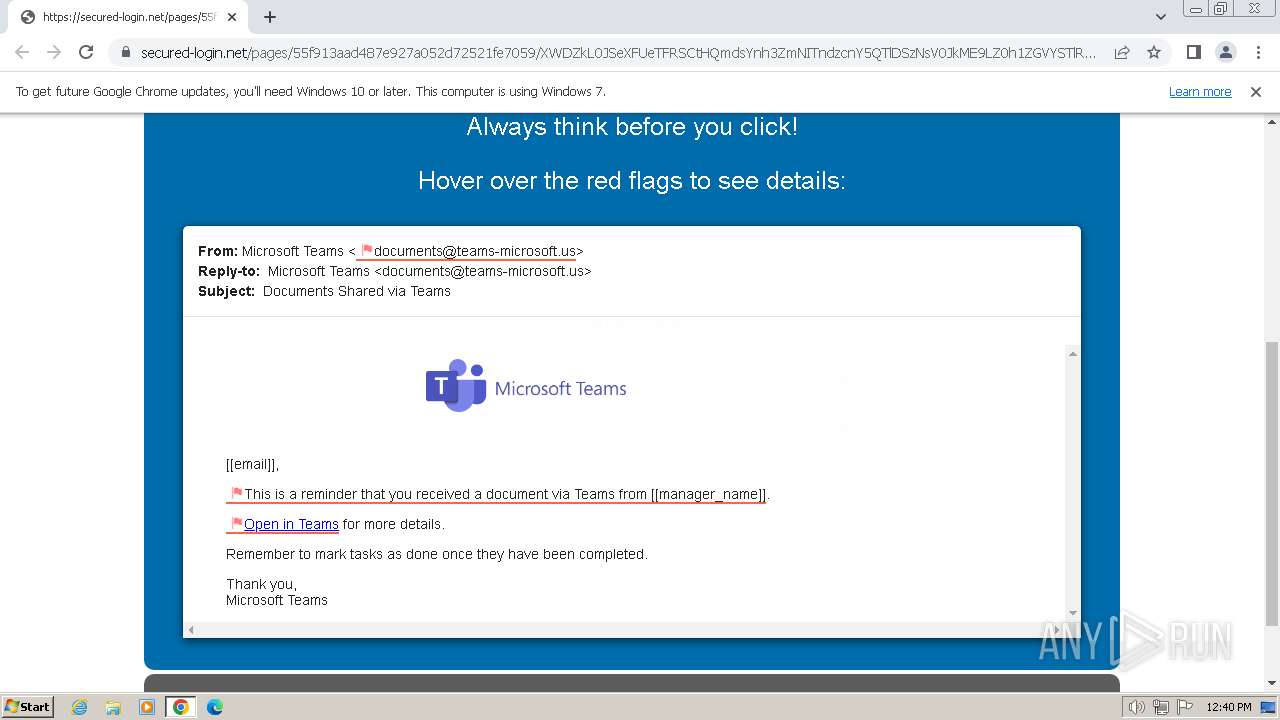Click the browser back arrow
Screen dimensions: 1280x720
22,52
